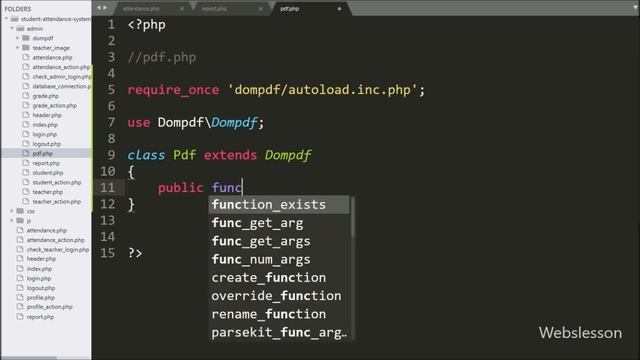Viewport: 640px width, 360px height.
Task: Click the 'require_once' keyword in the code
Action: coord(173,90)
